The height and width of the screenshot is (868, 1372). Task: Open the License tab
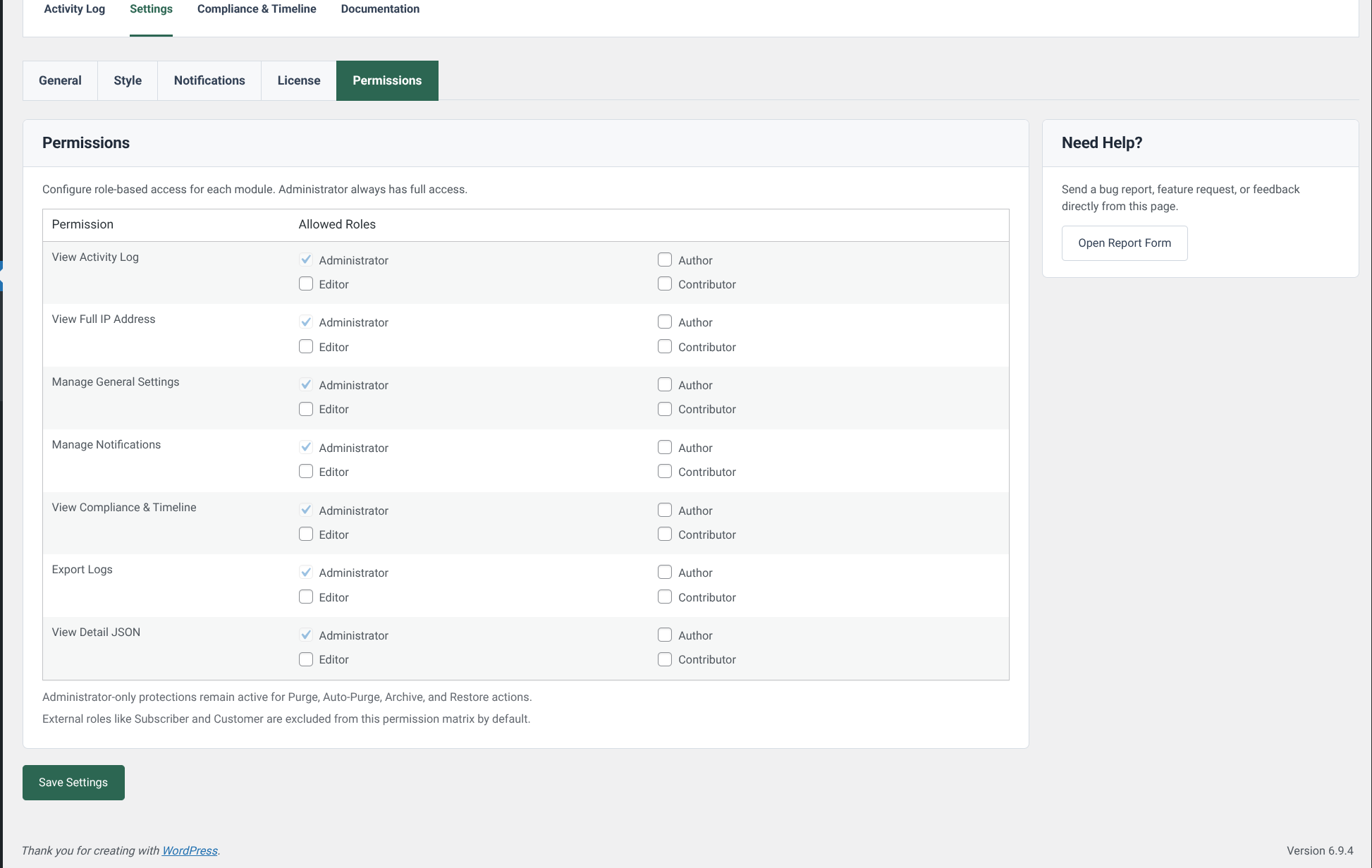tap(298, 80)
